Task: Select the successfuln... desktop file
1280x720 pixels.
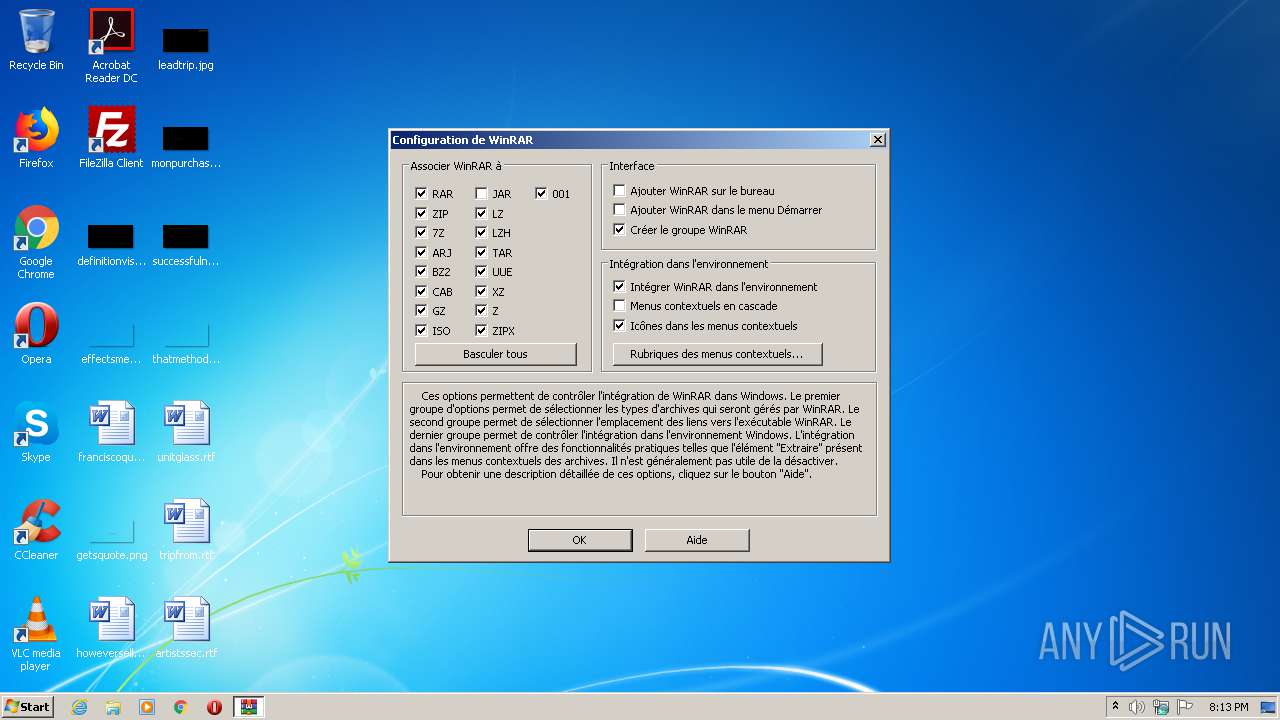Action: point(186,244)
